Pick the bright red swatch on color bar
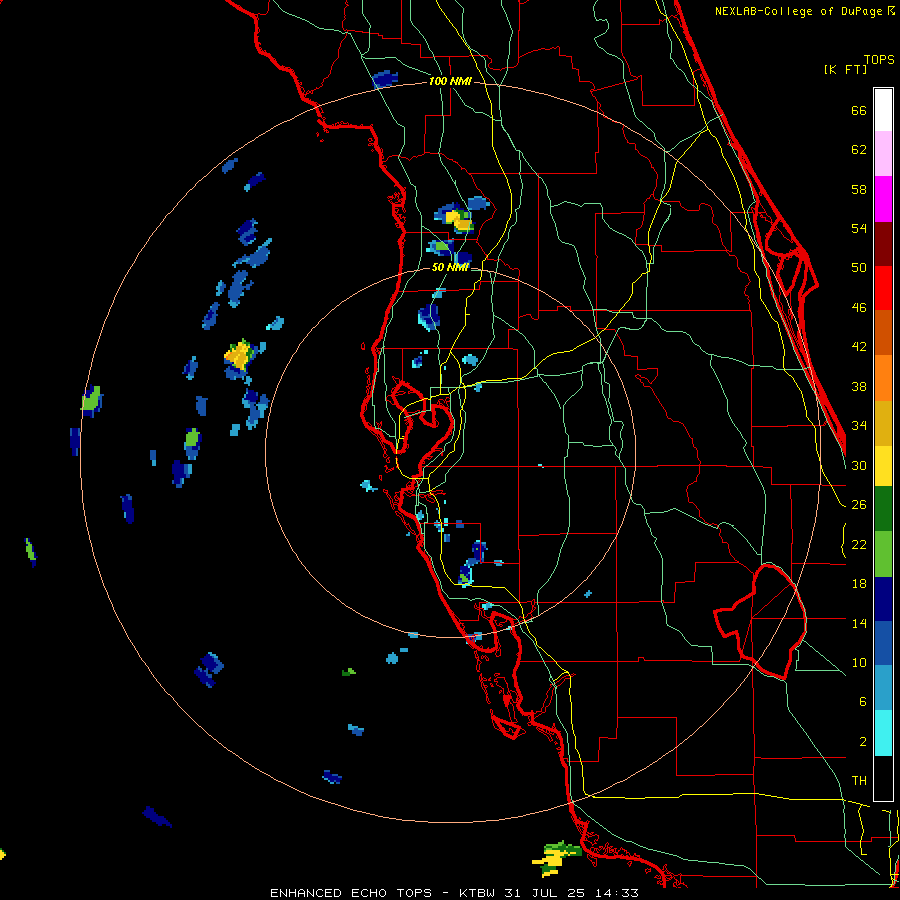Image resolution: width=900 pixels, height=900 pixels. click(x=883, y=288)
